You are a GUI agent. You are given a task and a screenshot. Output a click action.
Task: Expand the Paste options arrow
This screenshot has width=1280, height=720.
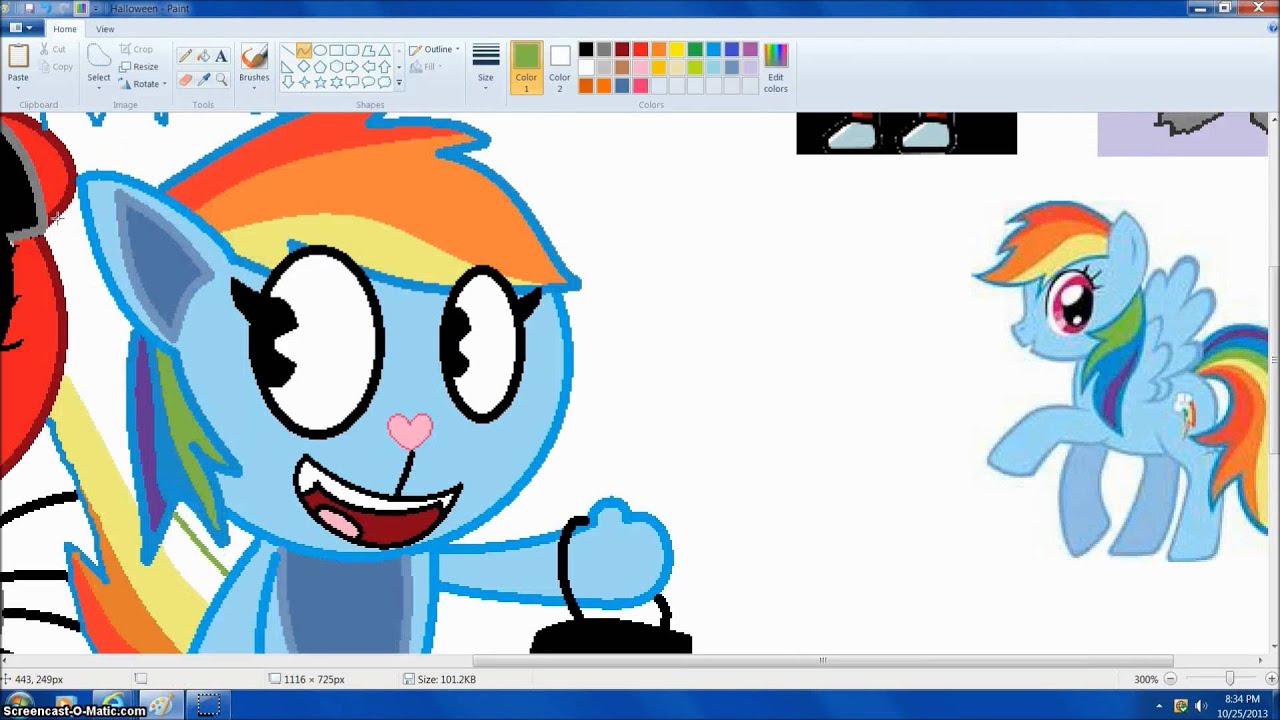pos(18,87)
